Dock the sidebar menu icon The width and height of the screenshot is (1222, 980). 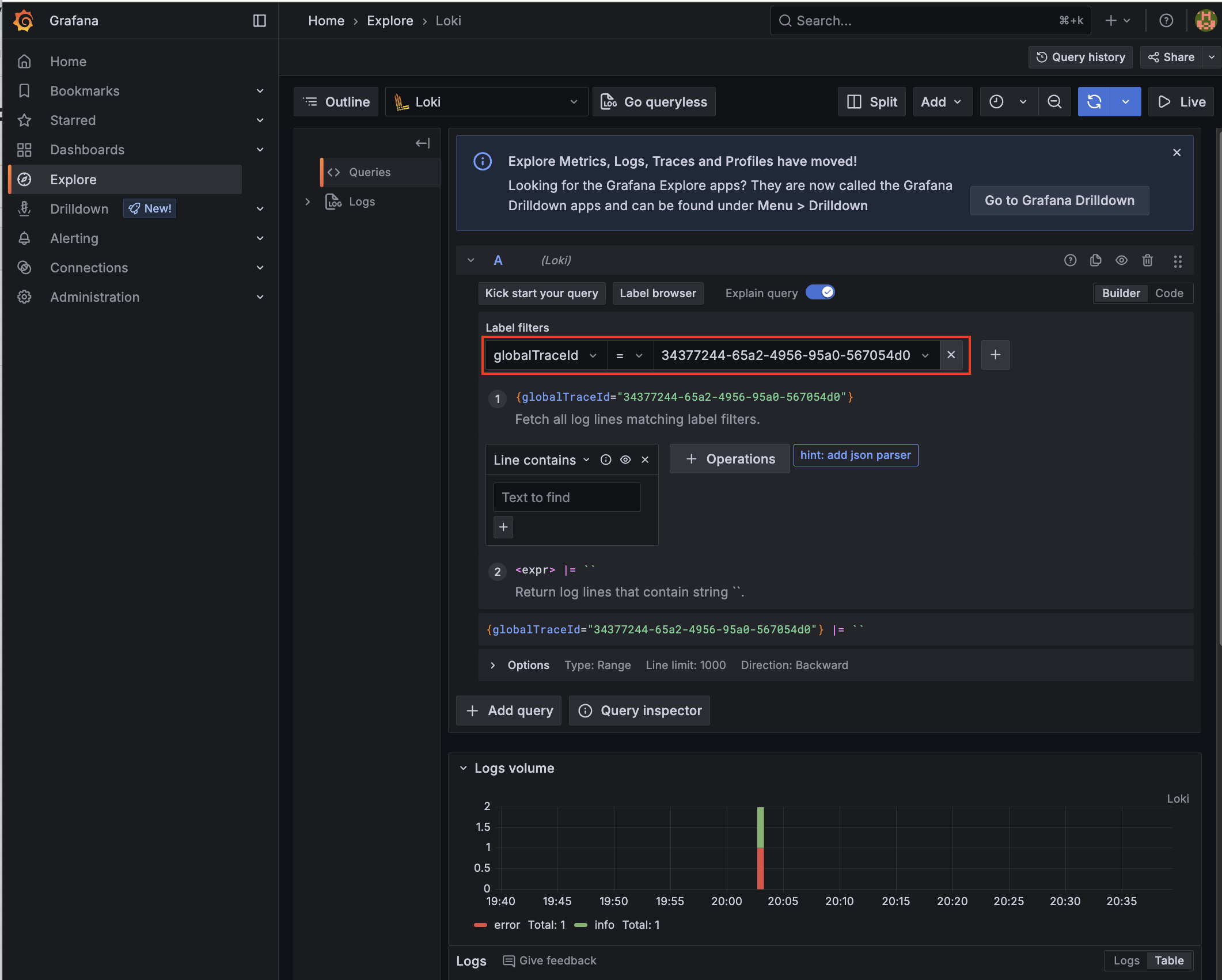pyautogui.click(x=259, y=21)
